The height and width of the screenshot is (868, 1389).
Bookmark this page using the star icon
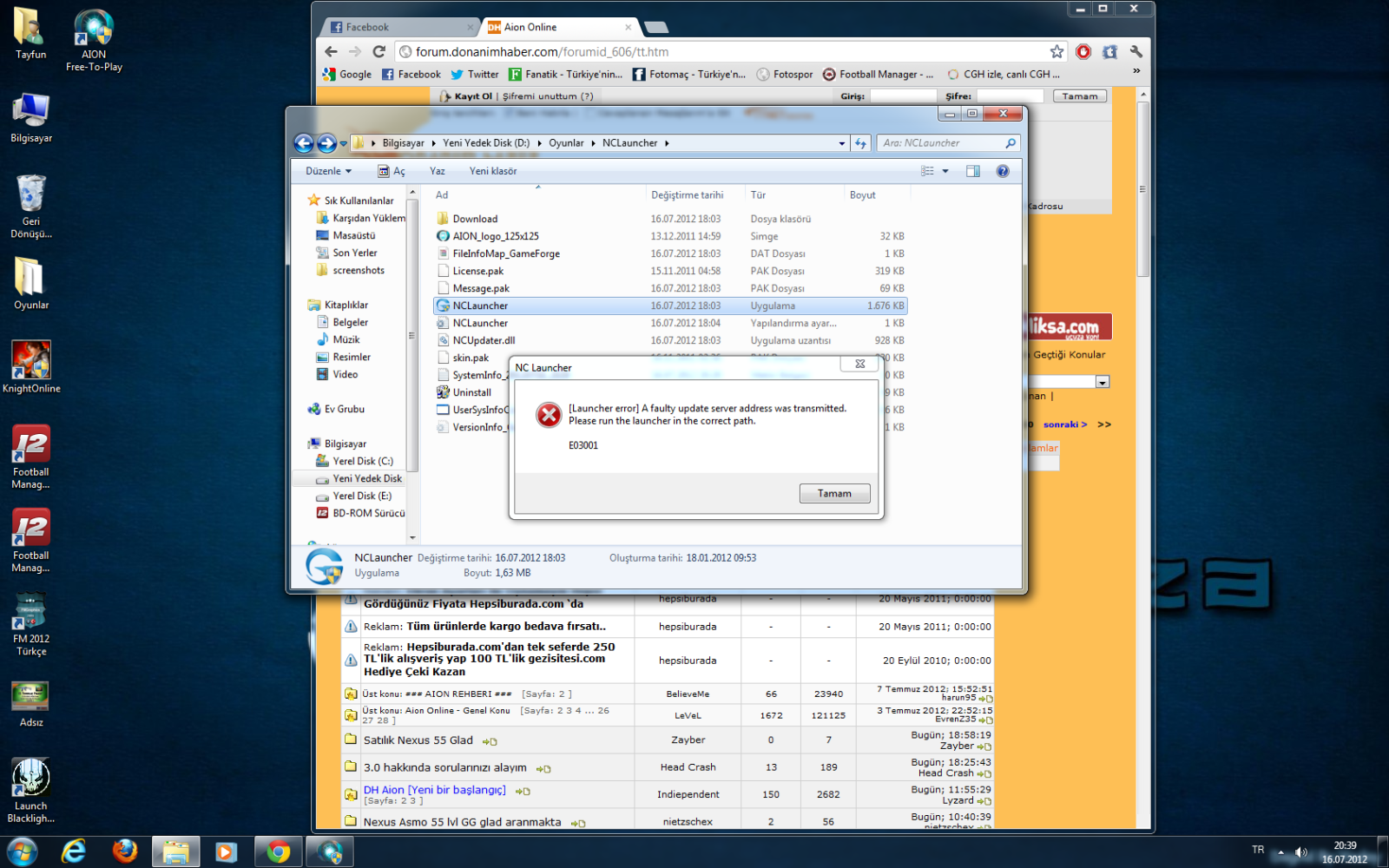coord(1056,50)
